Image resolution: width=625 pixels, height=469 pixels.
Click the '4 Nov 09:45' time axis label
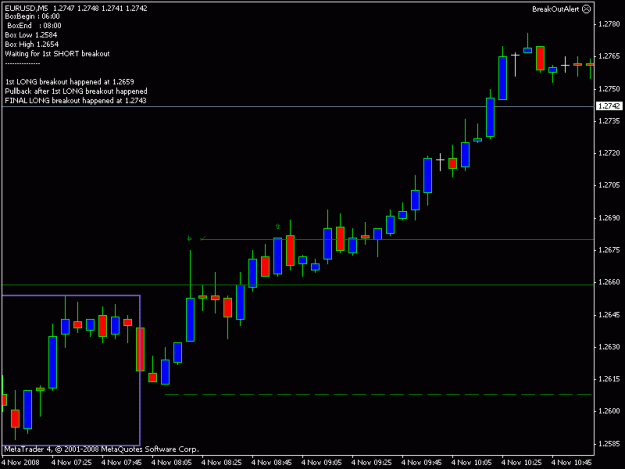pos(422,462)
